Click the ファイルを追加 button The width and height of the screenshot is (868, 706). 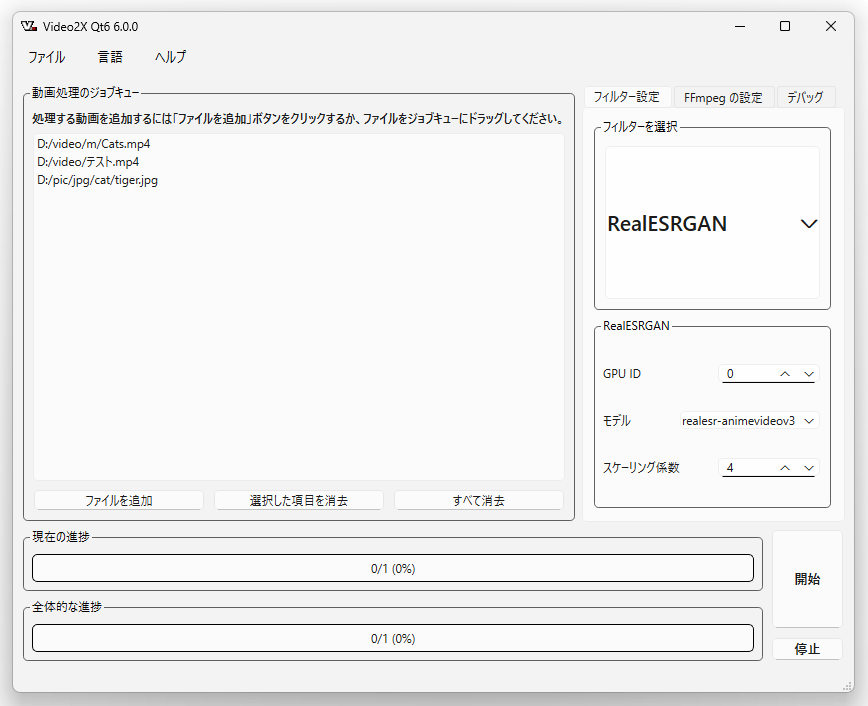pos(118,501)
